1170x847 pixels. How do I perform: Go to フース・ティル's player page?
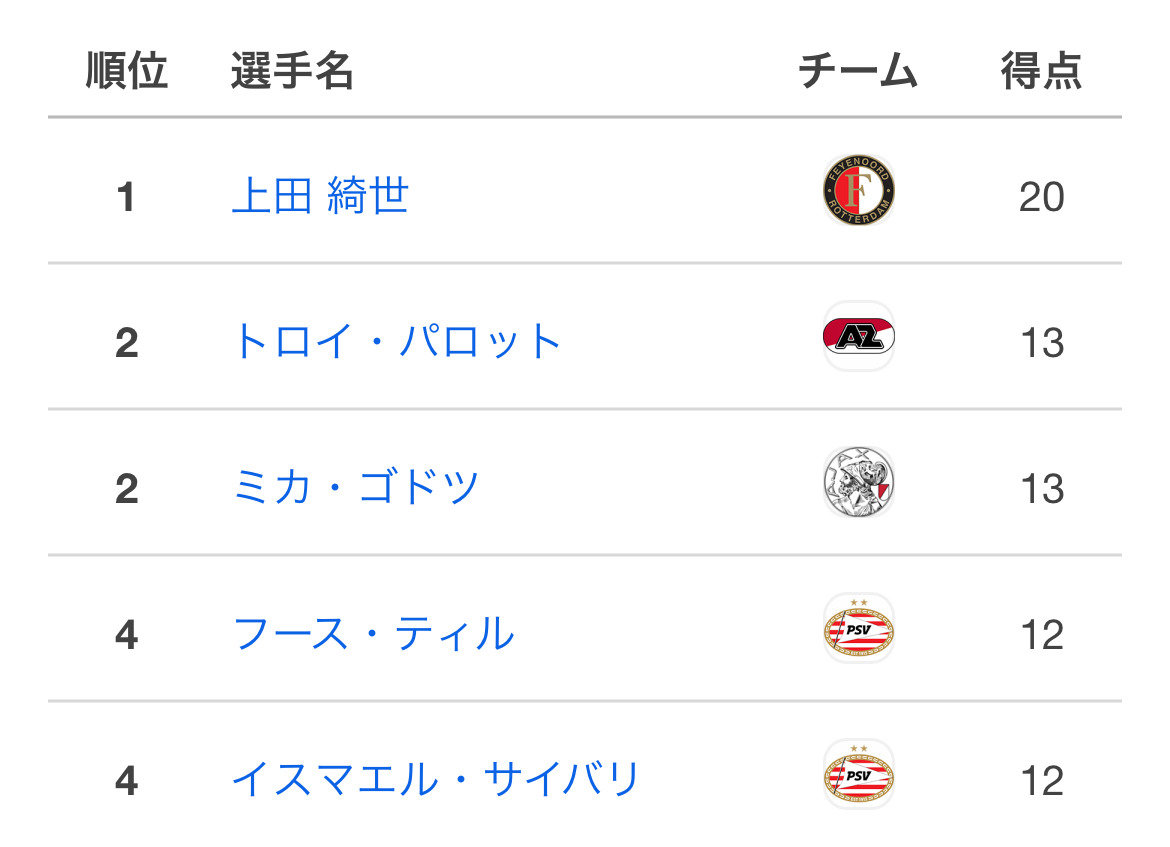[373, 633]
